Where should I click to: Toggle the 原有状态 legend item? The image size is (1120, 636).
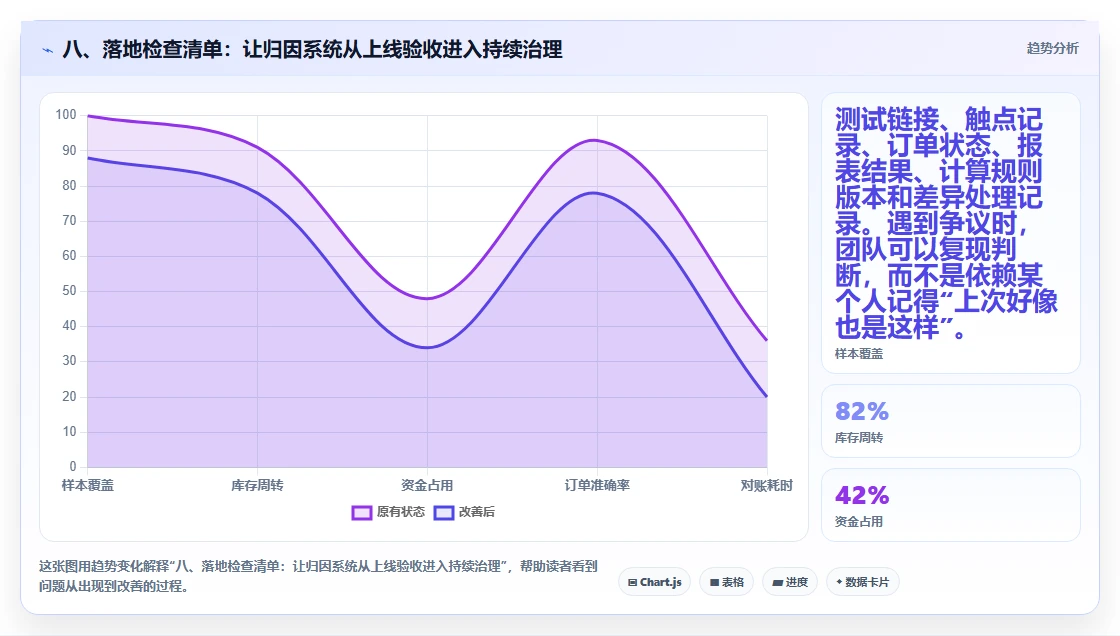coord(389,512)
